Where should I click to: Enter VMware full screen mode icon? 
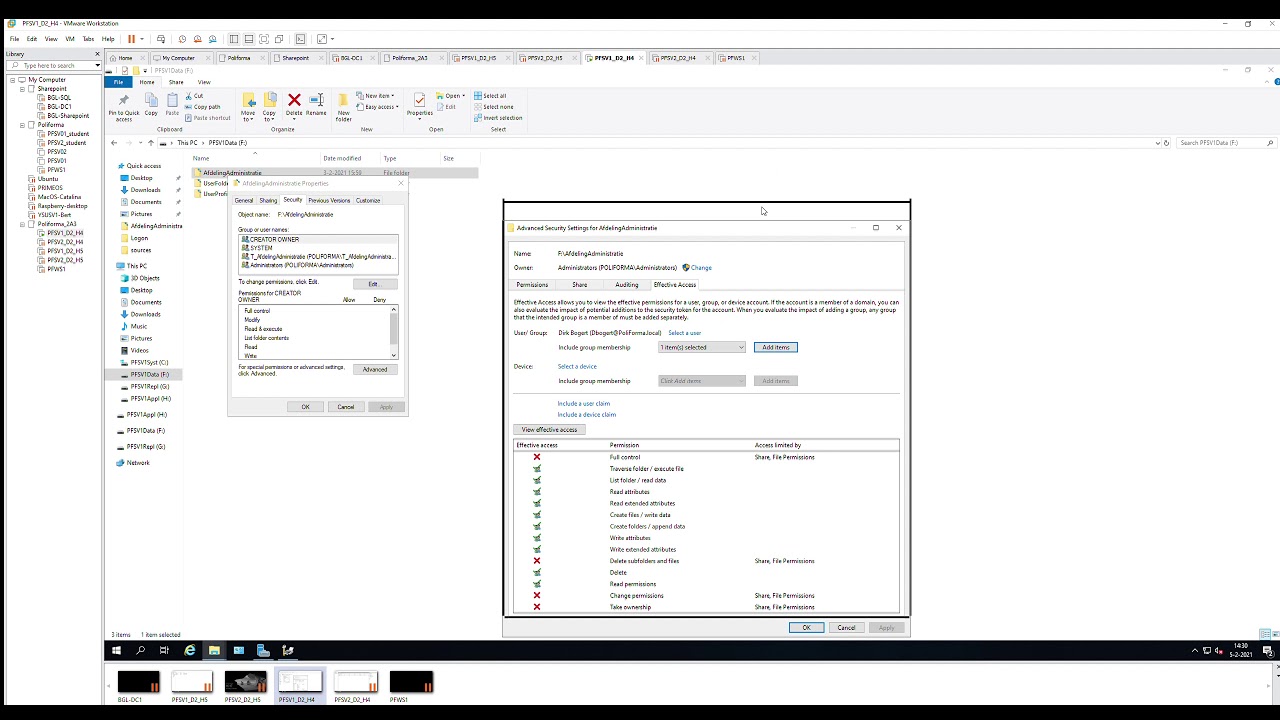click(x=264, y=39)
